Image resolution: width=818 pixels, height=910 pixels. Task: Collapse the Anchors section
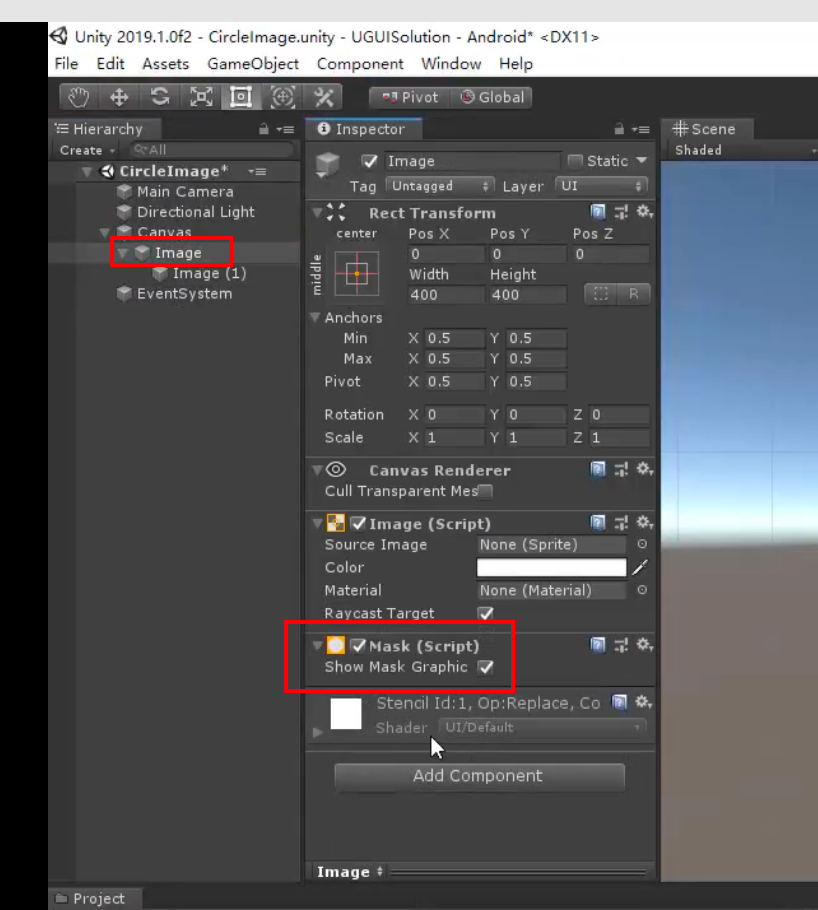pos(315,317)
